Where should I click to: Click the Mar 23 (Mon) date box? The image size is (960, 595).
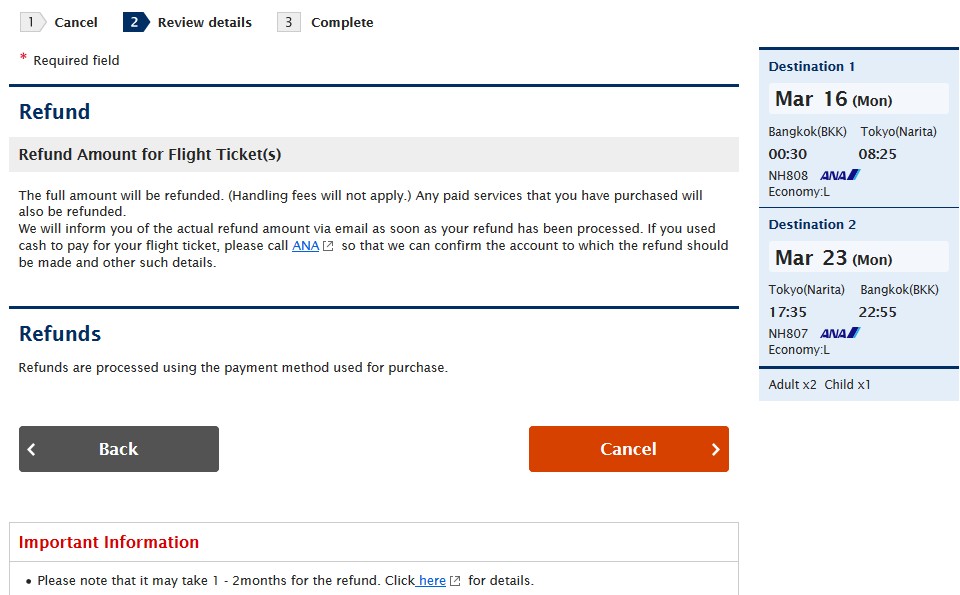859,258
